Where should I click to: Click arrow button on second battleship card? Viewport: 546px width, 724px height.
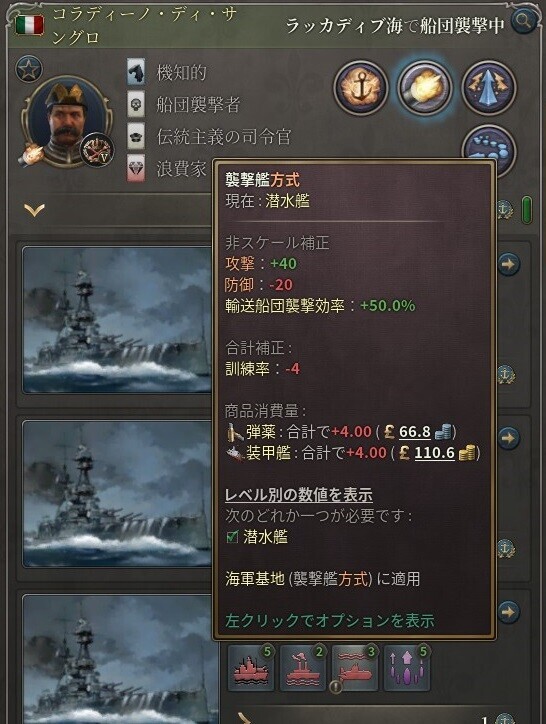[509, 438]
